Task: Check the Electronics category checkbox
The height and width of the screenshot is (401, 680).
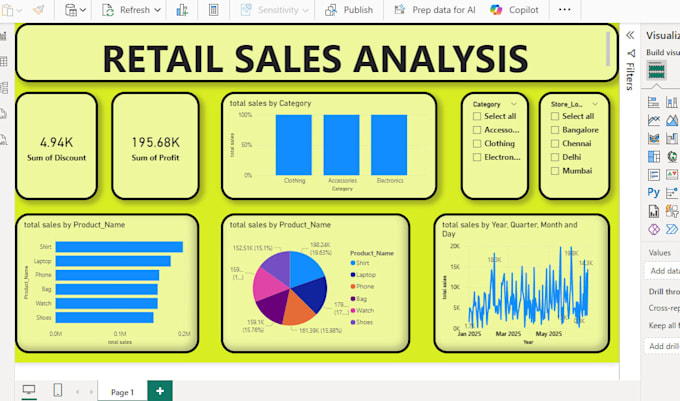Action: [477, 157]
